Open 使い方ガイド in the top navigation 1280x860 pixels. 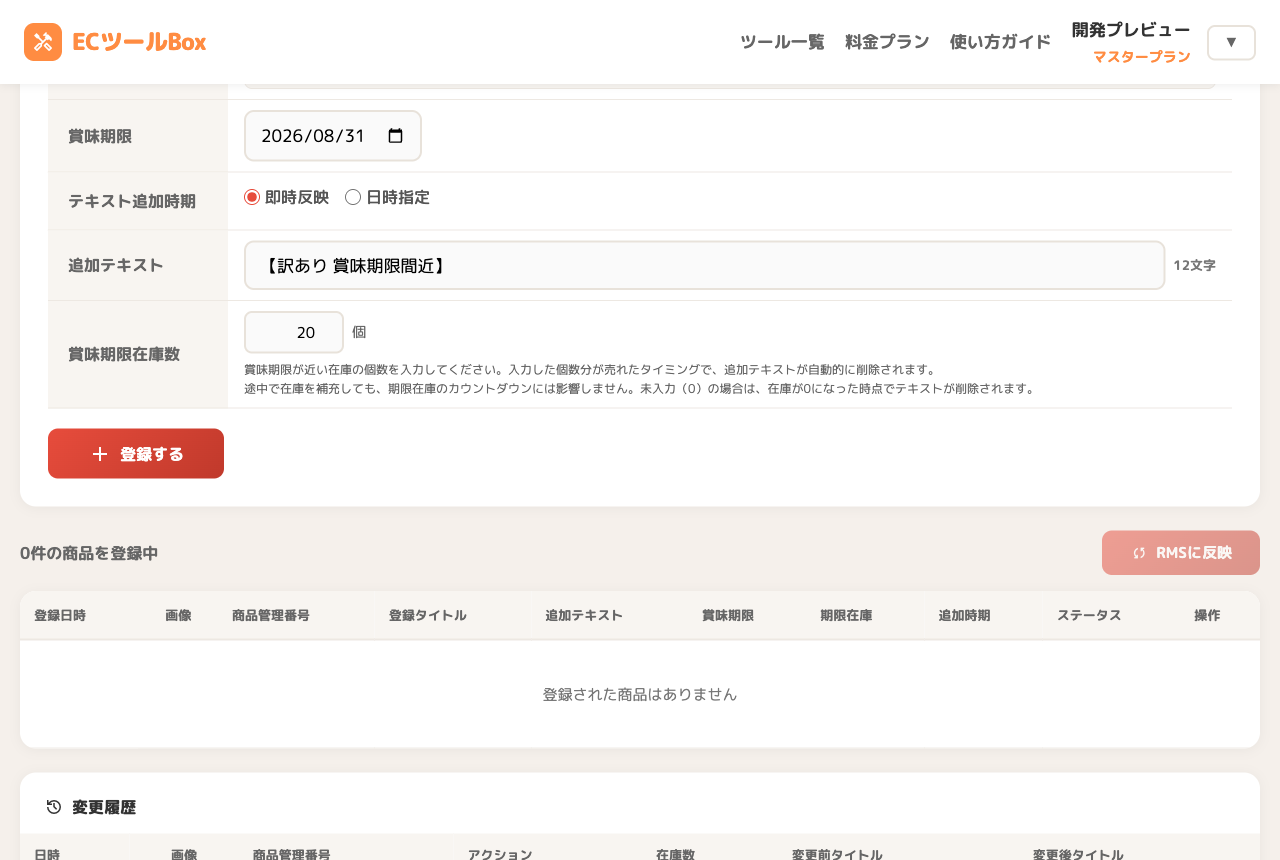click(x=1000, y=42)
